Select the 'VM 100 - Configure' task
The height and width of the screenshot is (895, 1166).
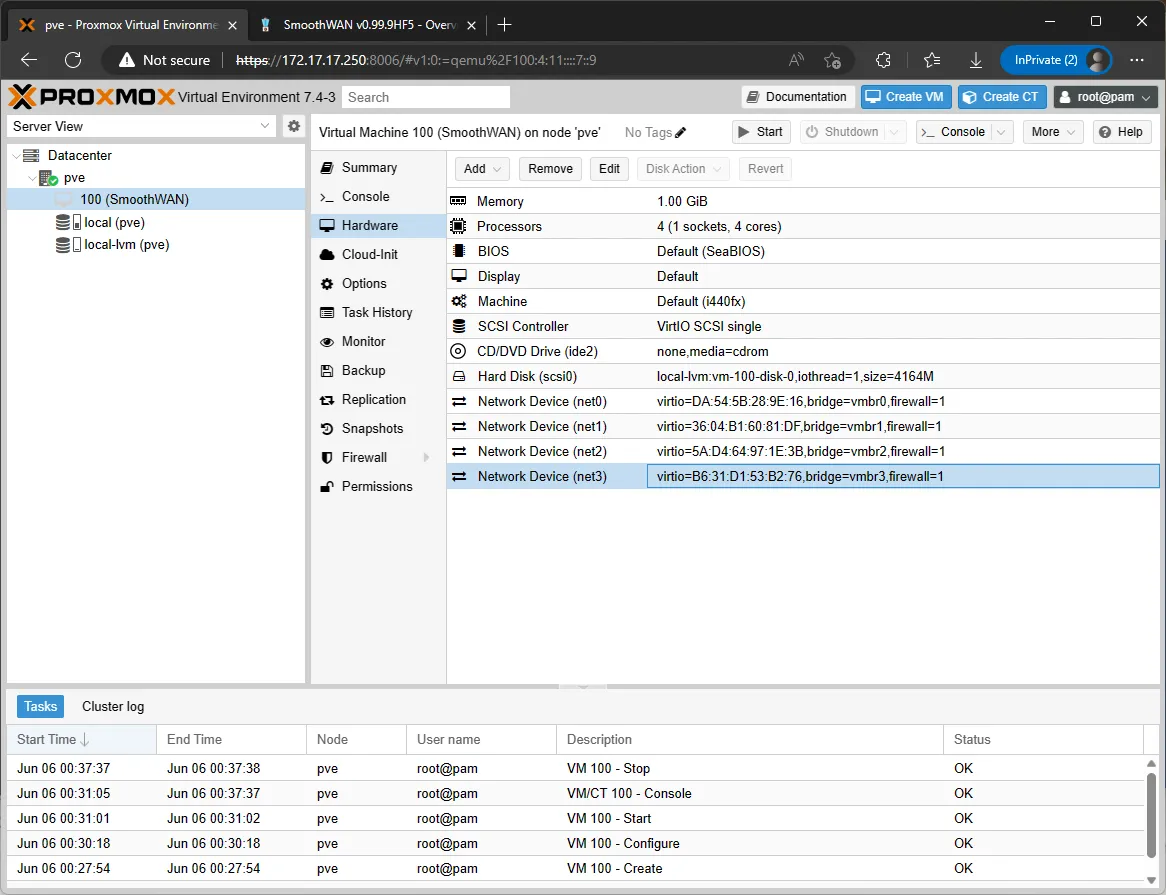pyautogui.click(x=576, y=844)
